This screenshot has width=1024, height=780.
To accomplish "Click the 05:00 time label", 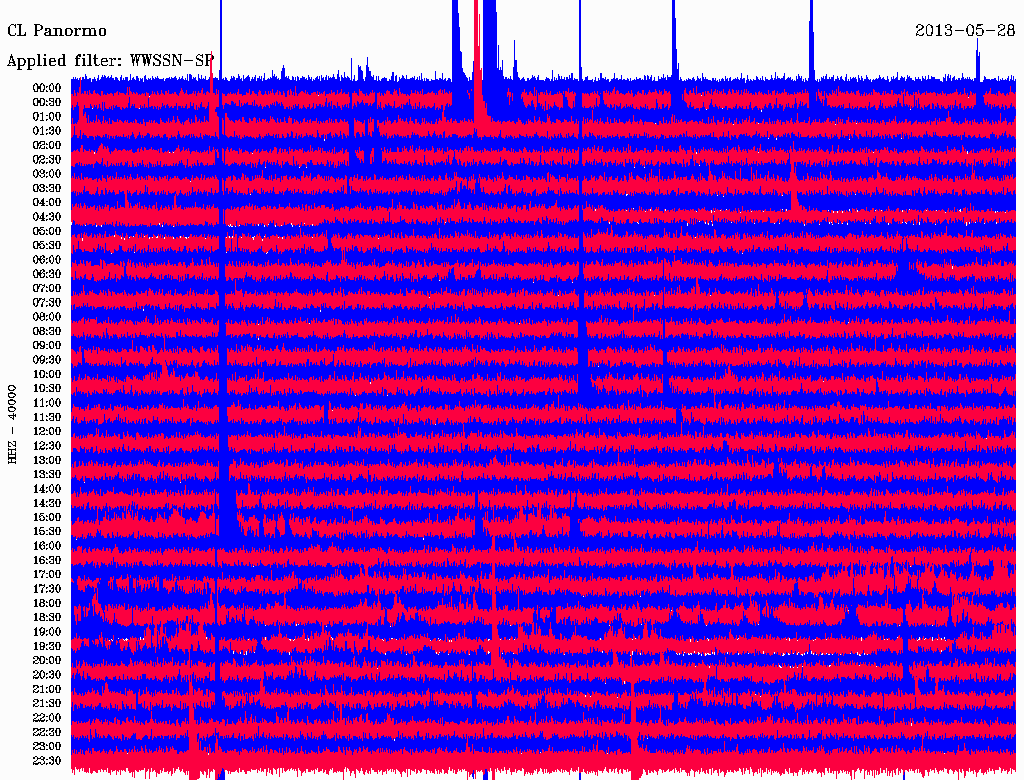I will [47, 231].
